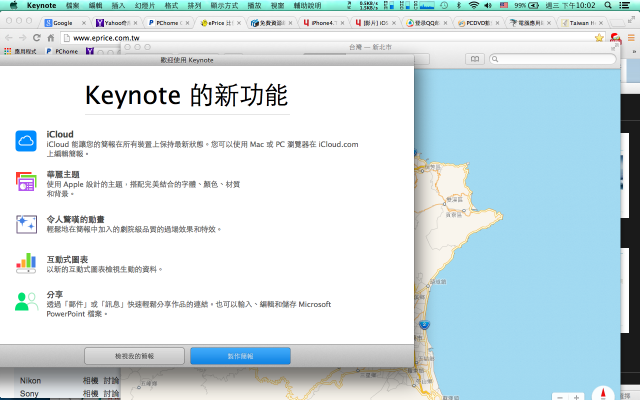This screenshot has width=640, height=400.
Task: Switch to the PChome tab
Action: point(167,23)
